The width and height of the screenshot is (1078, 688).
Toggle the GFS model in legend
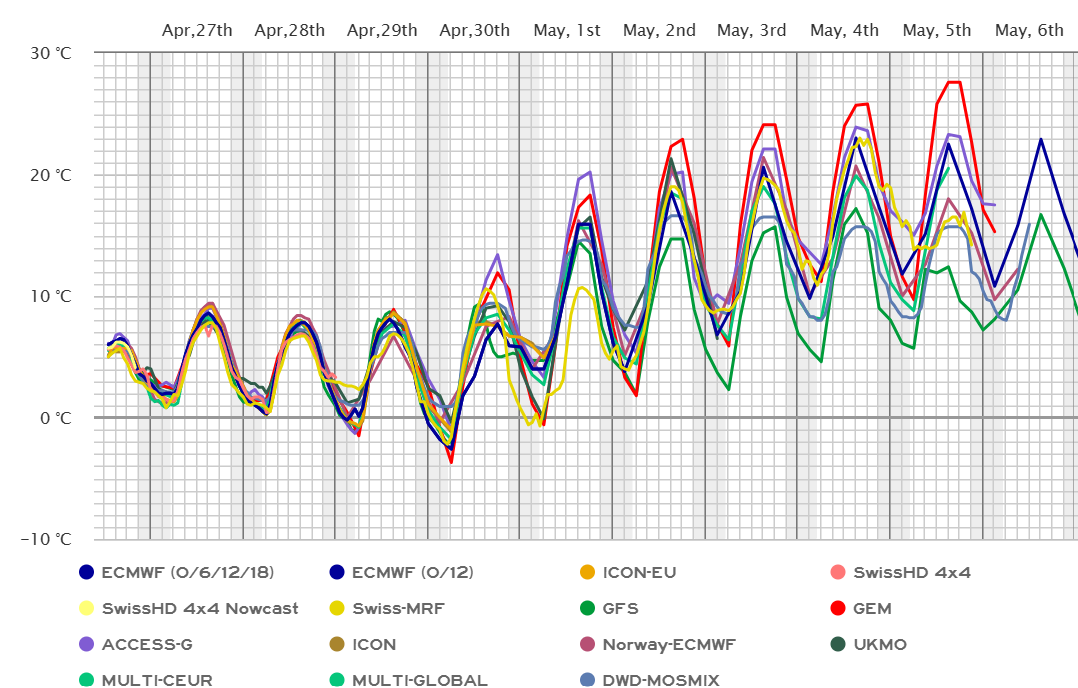pyautogui.click(x=589, y=609)
